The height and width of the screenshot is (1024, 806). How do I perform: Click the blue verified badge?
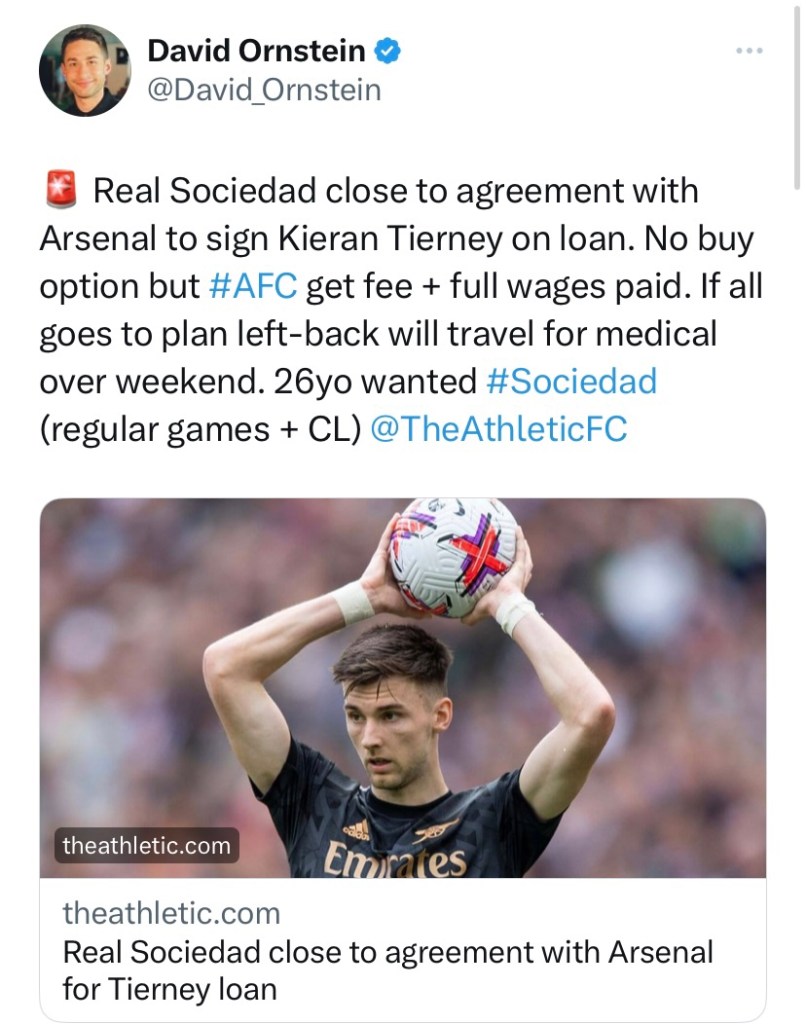click(387, 51)
